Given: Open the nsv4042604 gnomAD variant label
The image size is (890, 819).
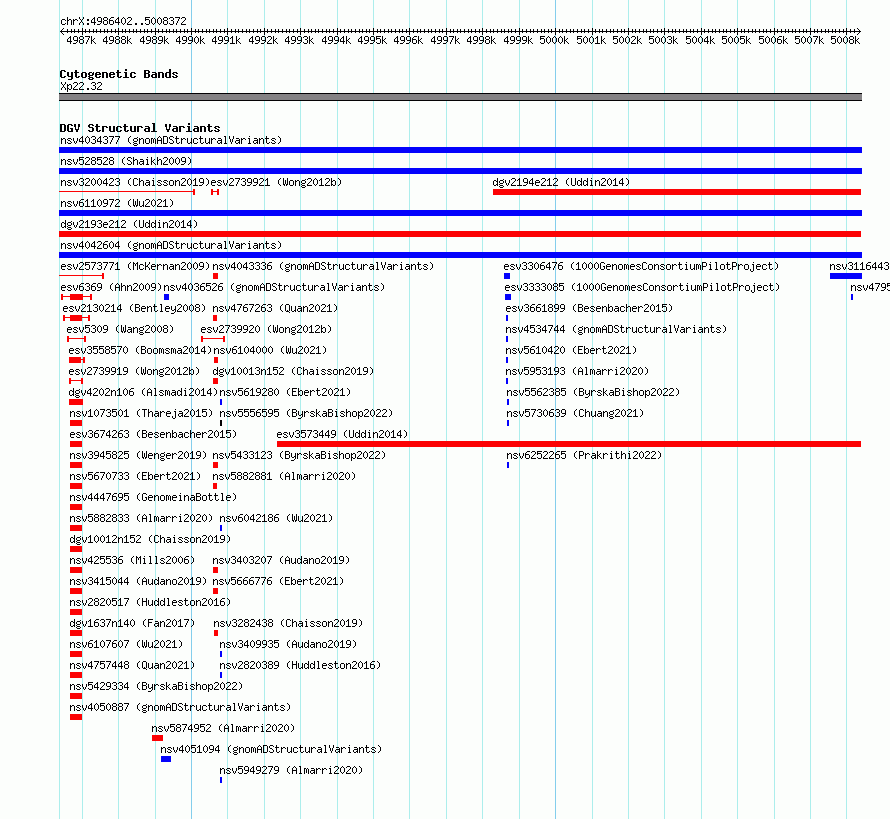Looking at the screenshot, I should click(171, 245).
